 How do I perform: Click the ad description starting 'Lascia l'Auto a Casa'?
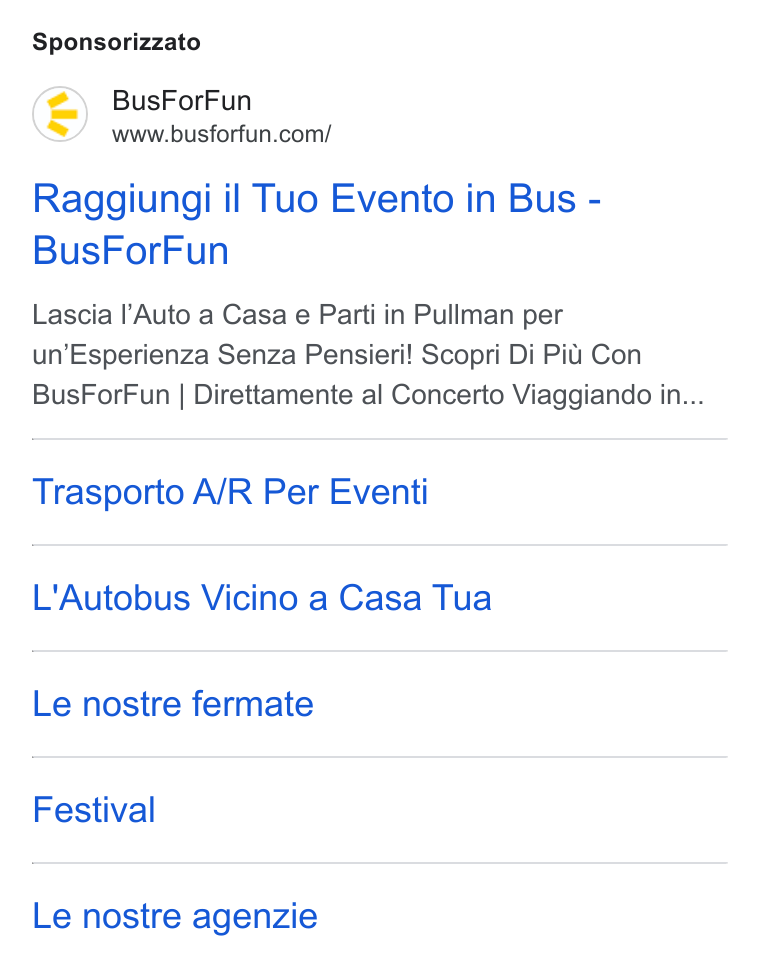pos(368,355)
